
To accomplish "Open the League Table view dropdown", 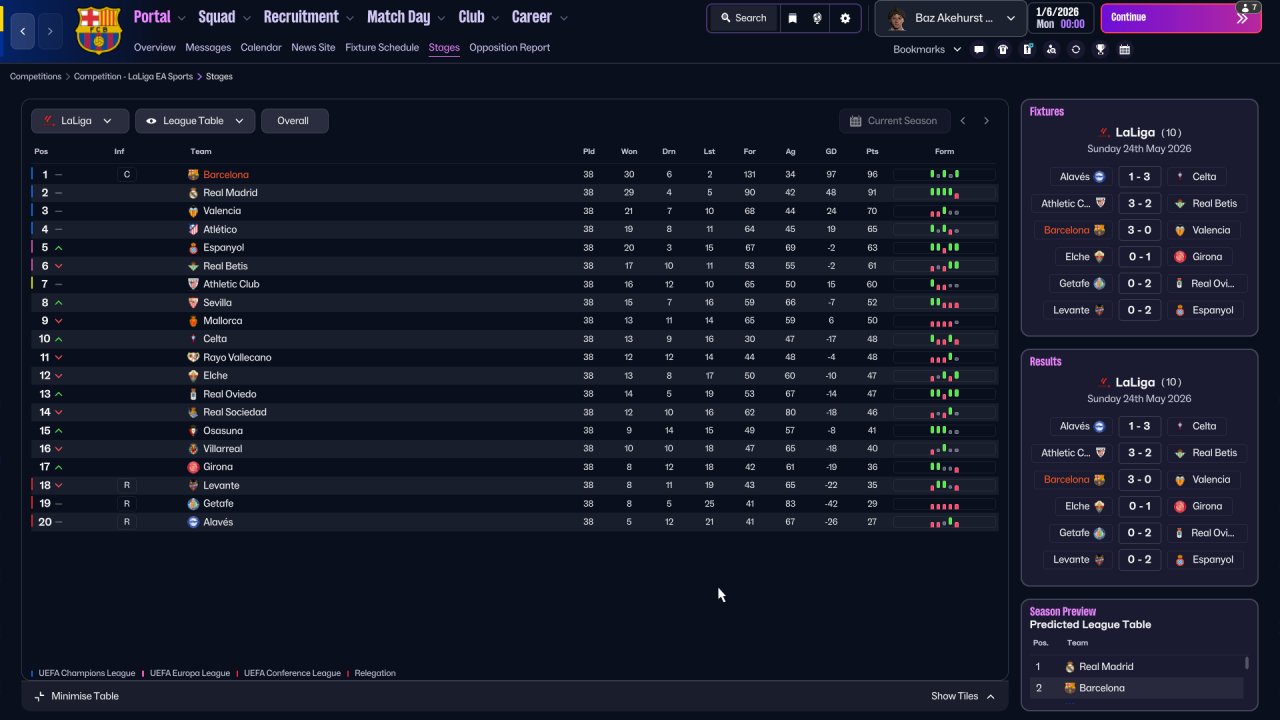I will coord(195,121).
